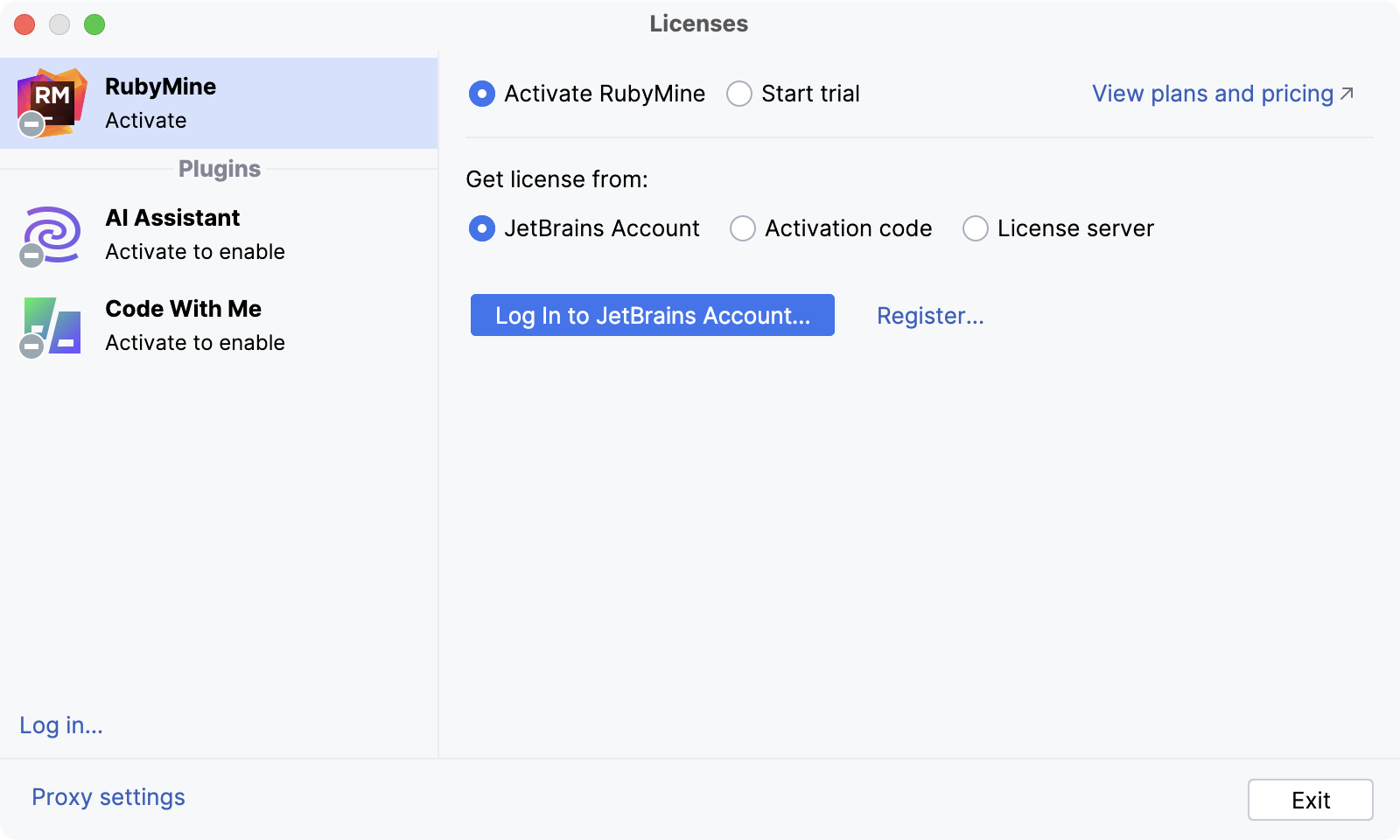The height and width of the screenshot is (840, 1400).
Task: Choose License server as license source
Action: pyautogui.click(x=976, y=228)
